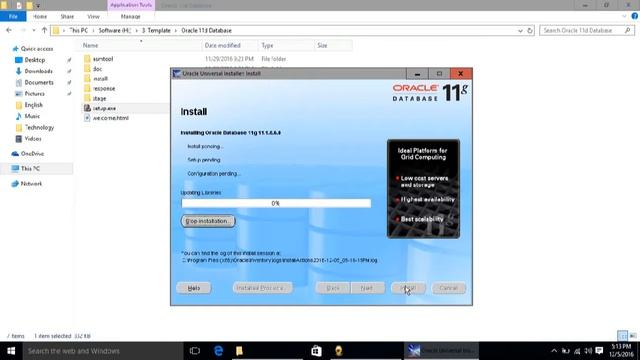
Task: Click Install button in installer
Action: (x=408, y=288)
